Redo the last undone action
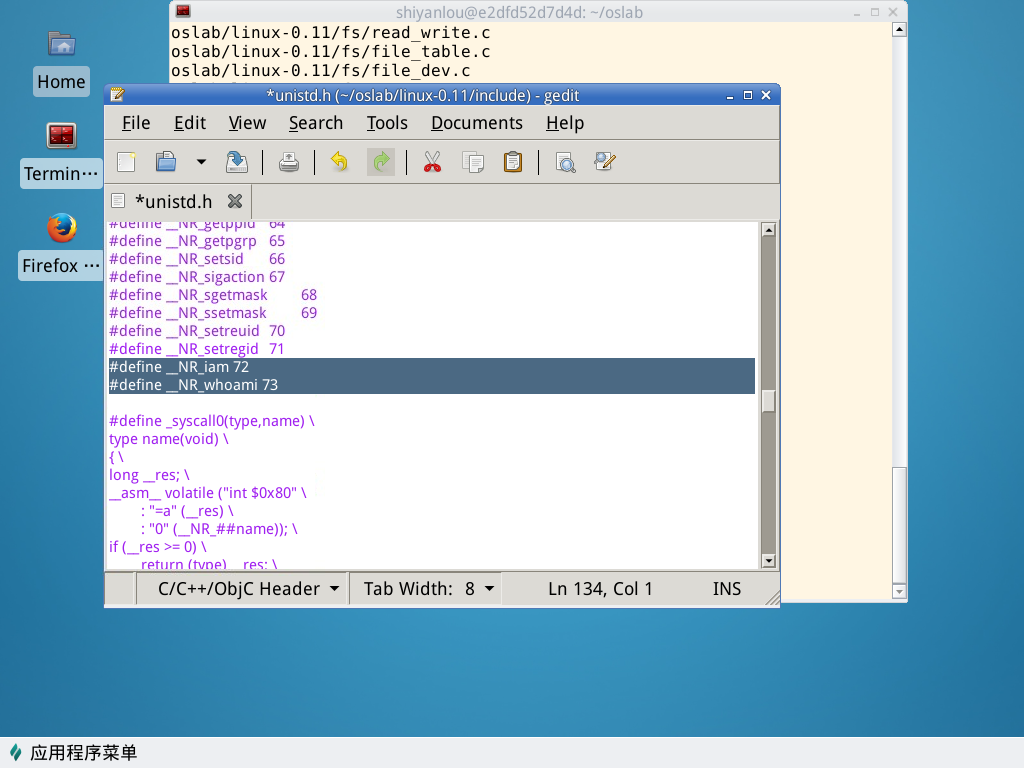This screenshot has width=1024, height=768. coord(380,162)
